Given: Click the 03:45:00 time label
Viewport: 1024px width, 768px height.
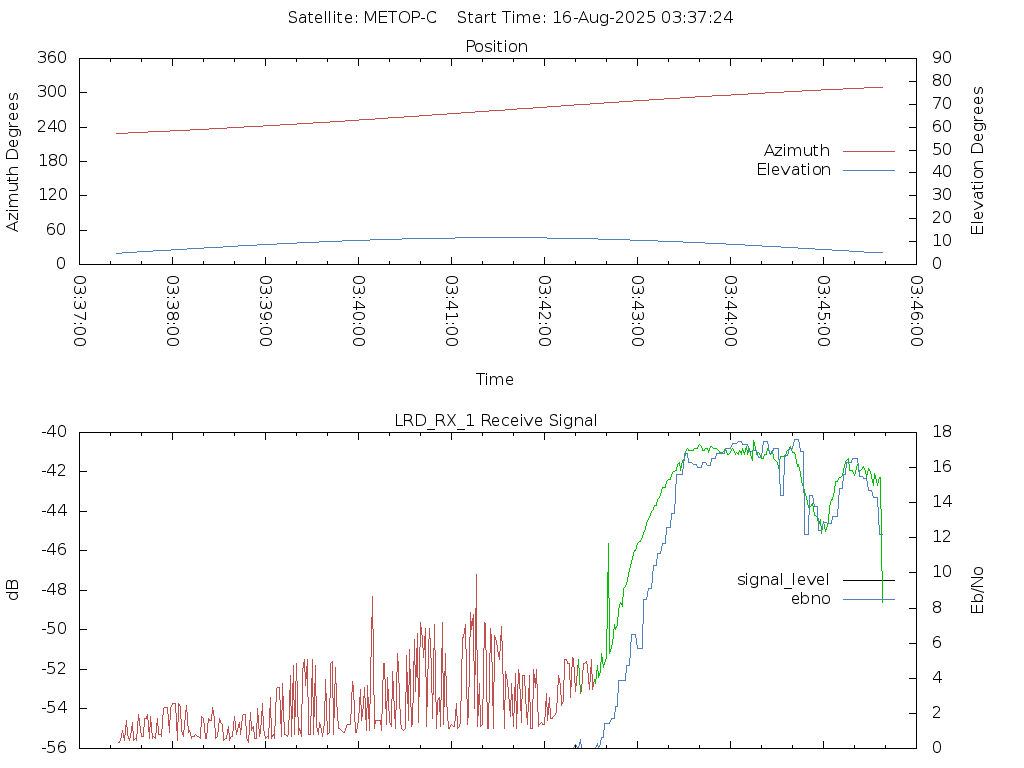Looking at the screenshot, I should click(x=824, y=311).
